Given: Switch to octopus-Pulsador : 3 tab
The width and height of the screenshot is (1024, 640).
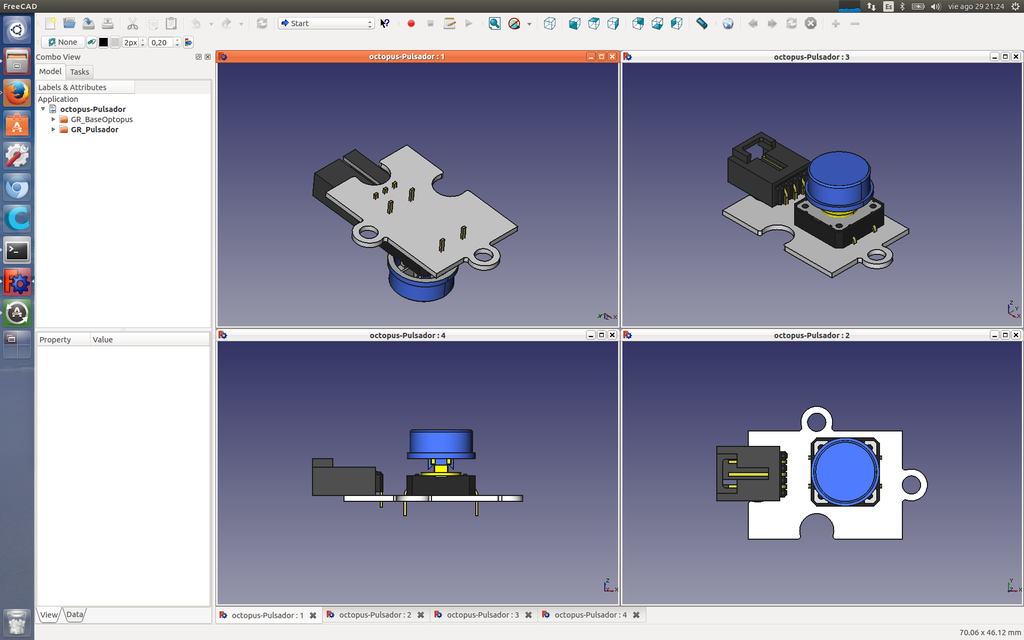Looking at the screenshot, I should [482, 615].
